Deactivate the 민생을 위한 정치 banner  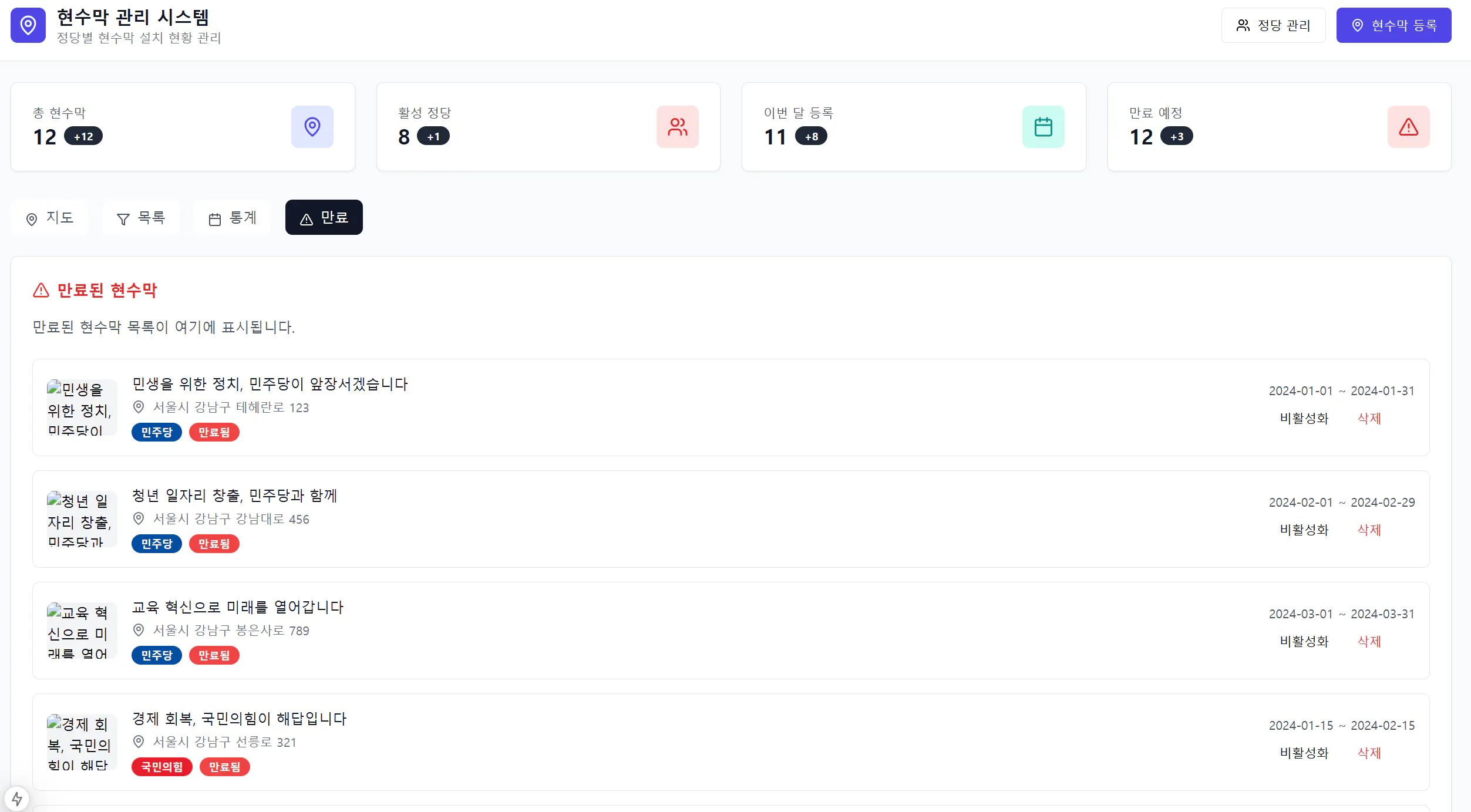(x=1304, y=418)
